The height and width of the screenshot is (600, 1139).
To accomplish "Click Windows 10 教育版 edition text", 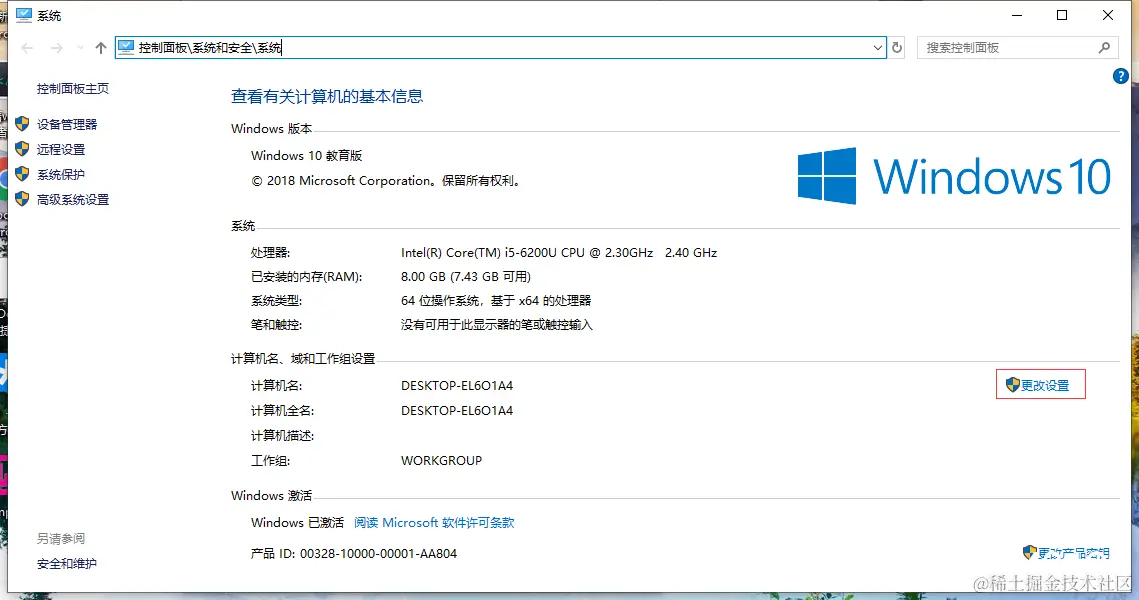I will point(307,155).
